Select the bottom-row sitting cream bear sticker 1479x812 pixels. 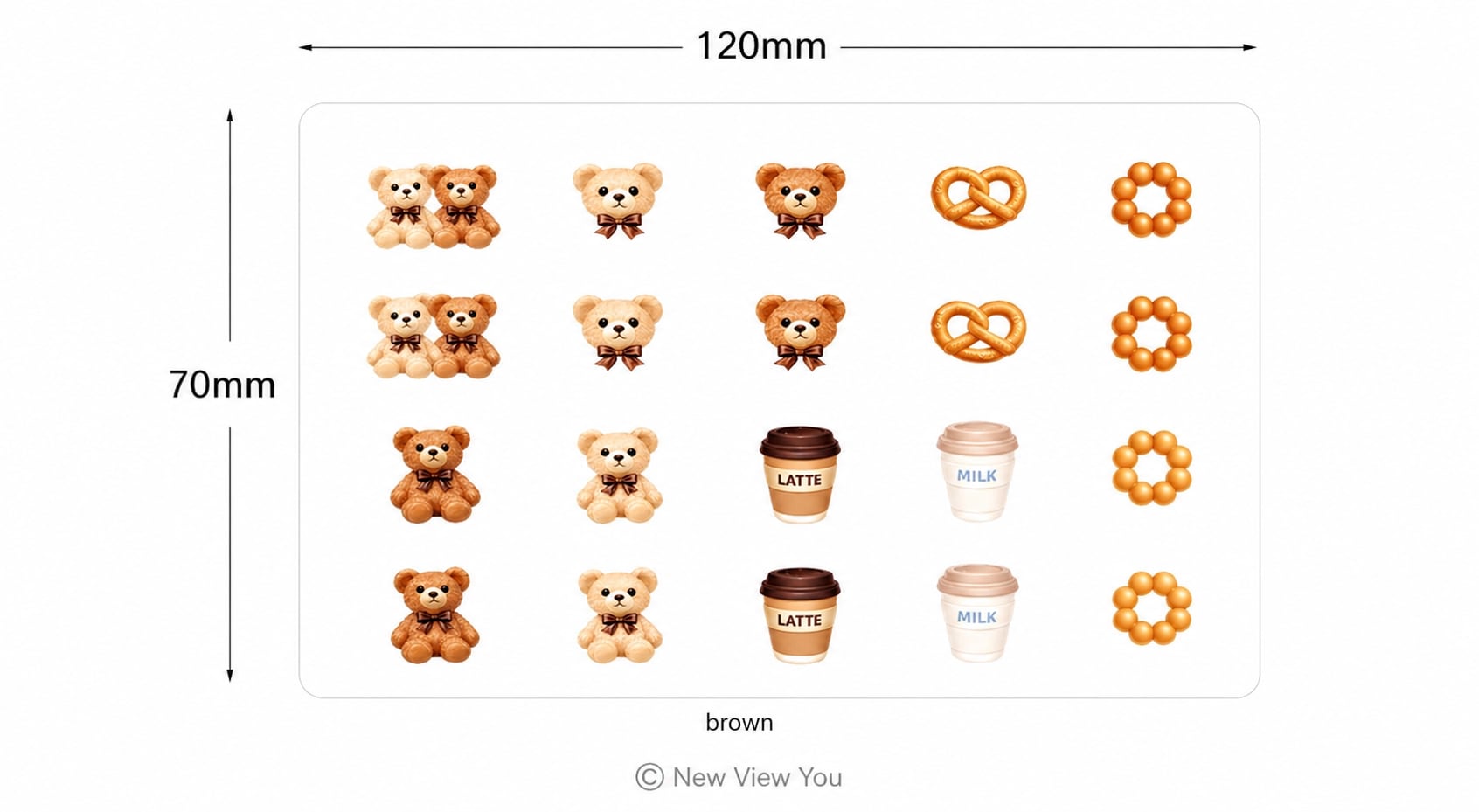pyautogui.click(x=618, y=615)
